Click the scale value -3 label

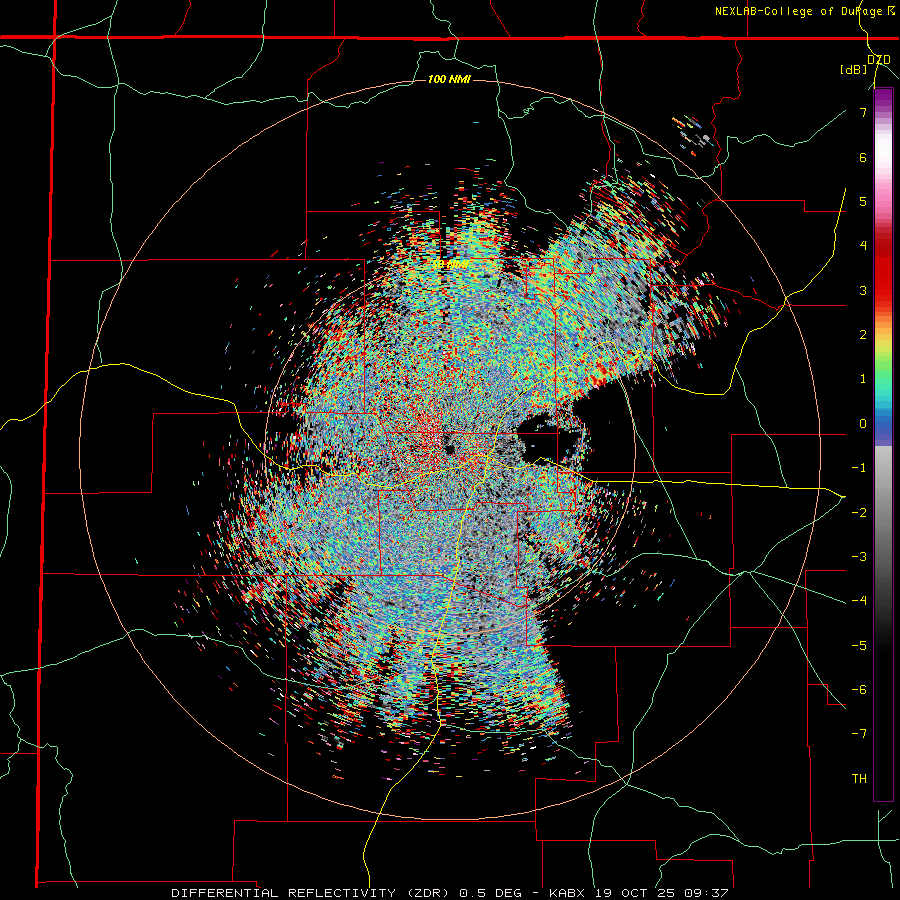point(859,557)
